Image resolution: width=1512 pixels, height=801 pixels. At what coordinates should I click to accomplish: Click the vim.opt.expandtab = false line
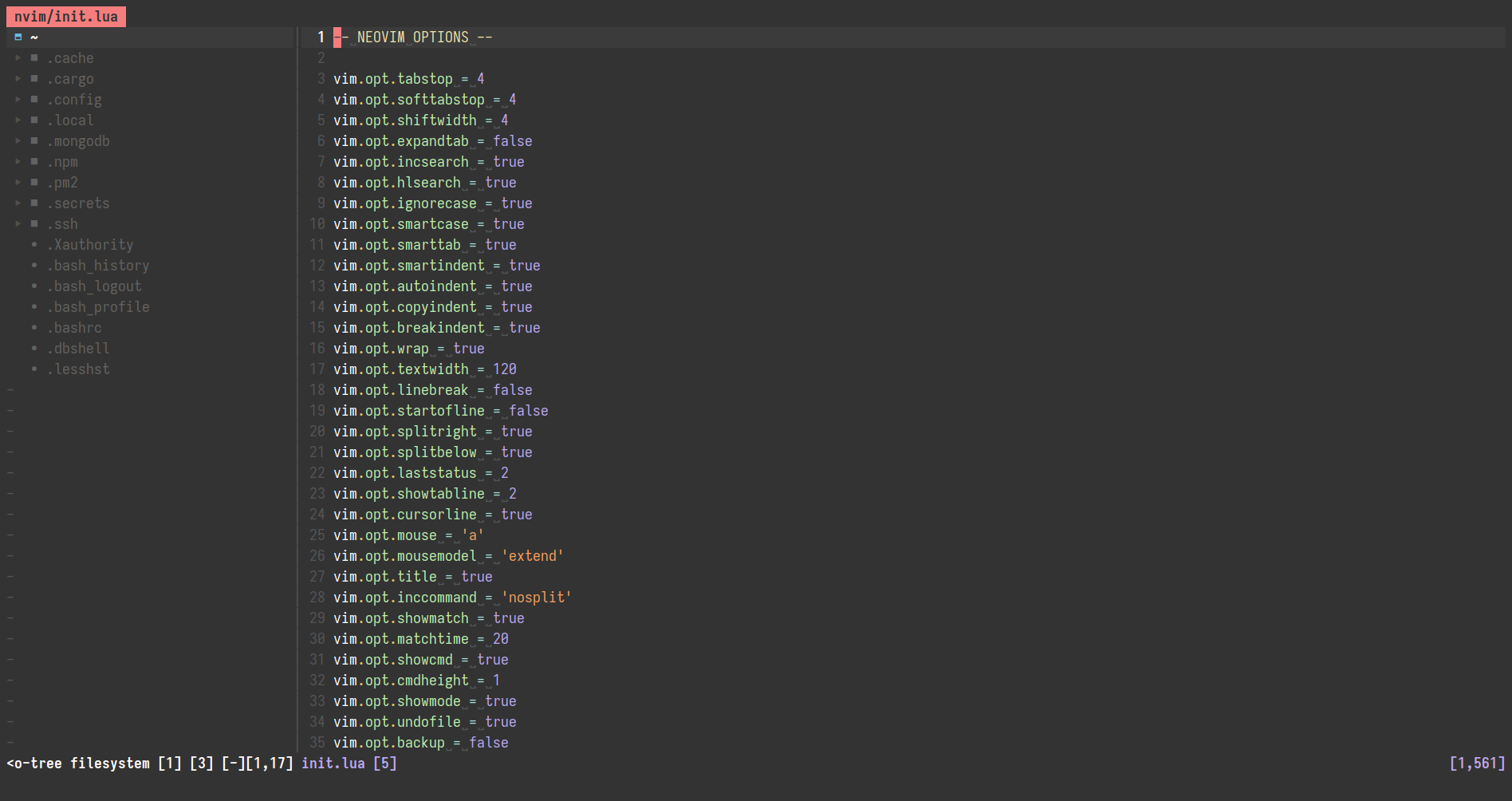[433, 140]
